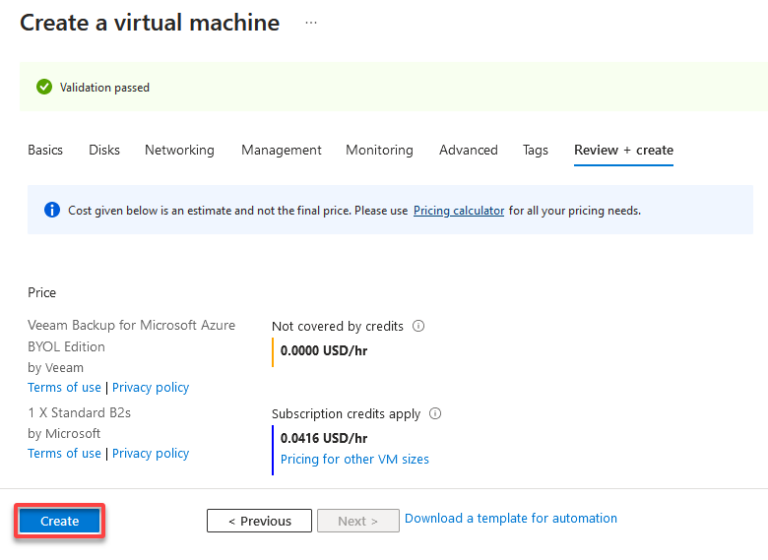Click Download a template for automation
This screenshot has width=768, height=560.
click(x=511, y=518)
